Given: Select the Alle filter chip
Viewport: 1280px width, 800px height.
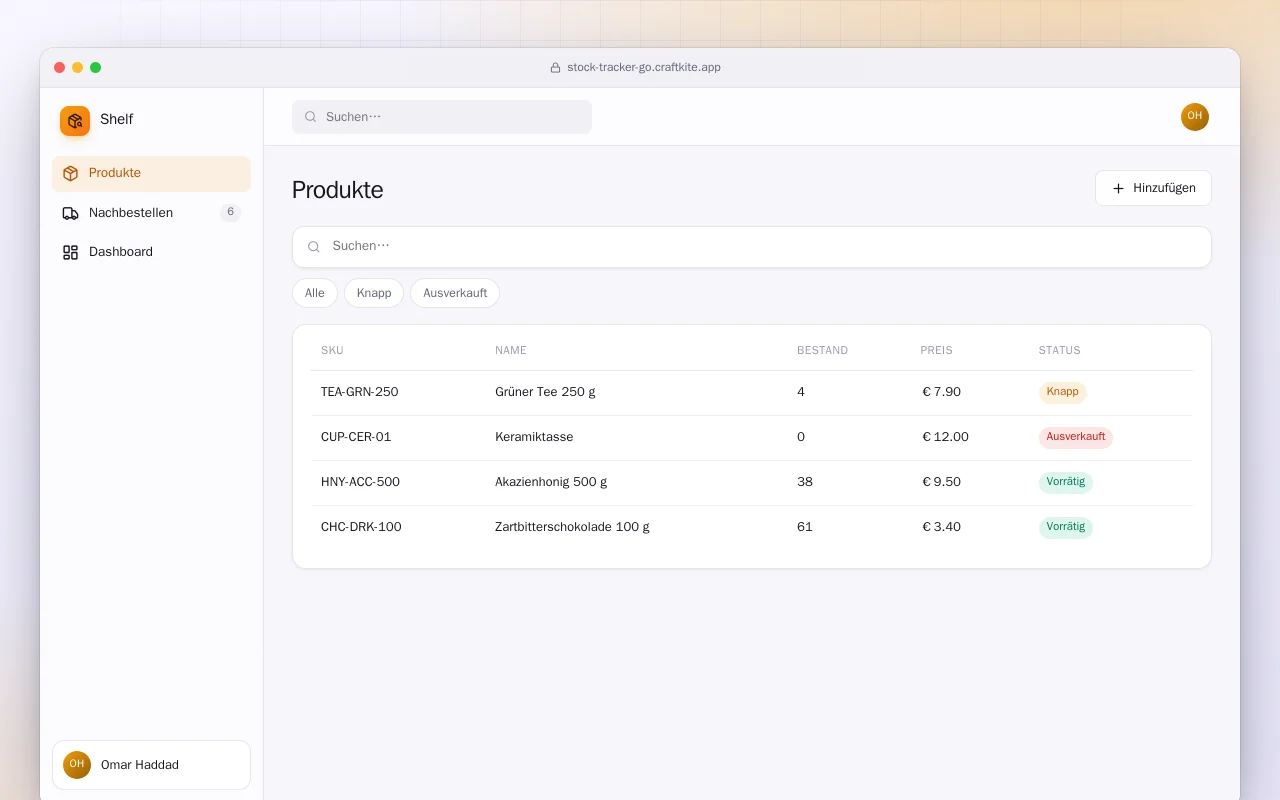Looking at the screenshot, I should point(315,293).
